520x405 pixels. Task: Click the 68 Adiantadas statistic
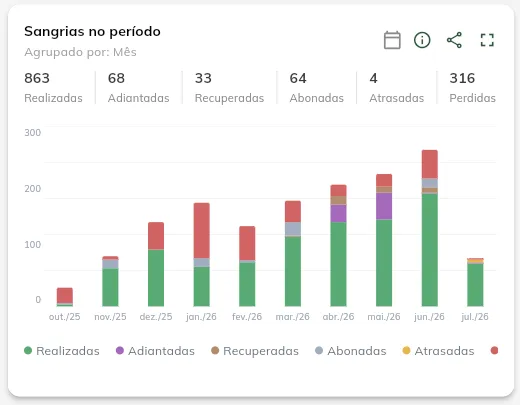[x=139, y=88]
